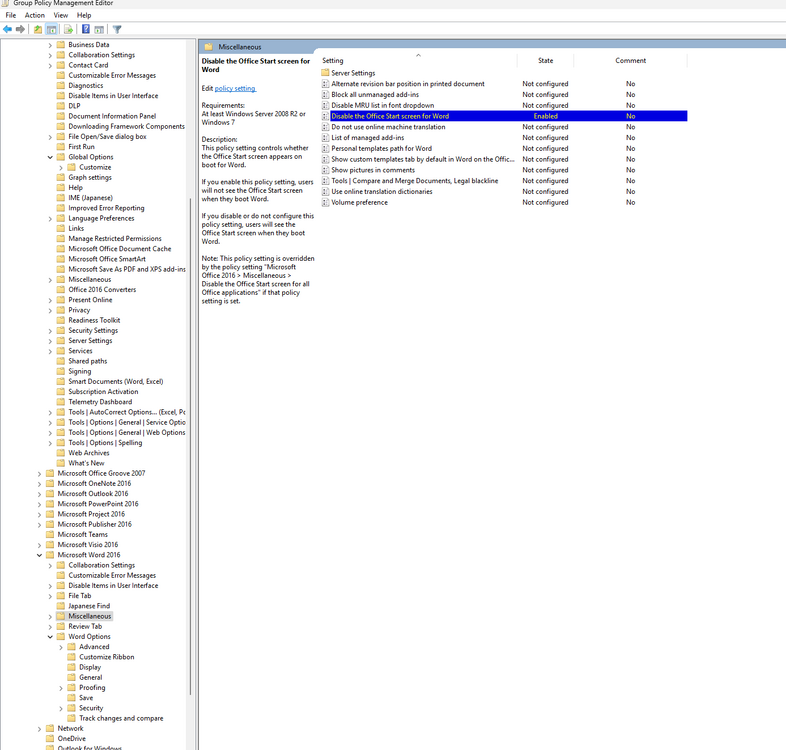Screen dimensions: 786x750
Task: Select First Run in the tree
Action: click(x=81, y=147)
